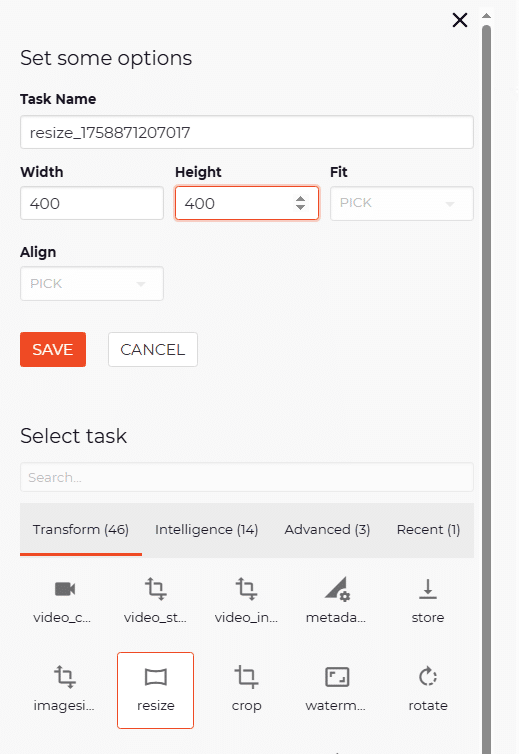Select the store task icon
The image size is (519, 754).
point(428,589)
